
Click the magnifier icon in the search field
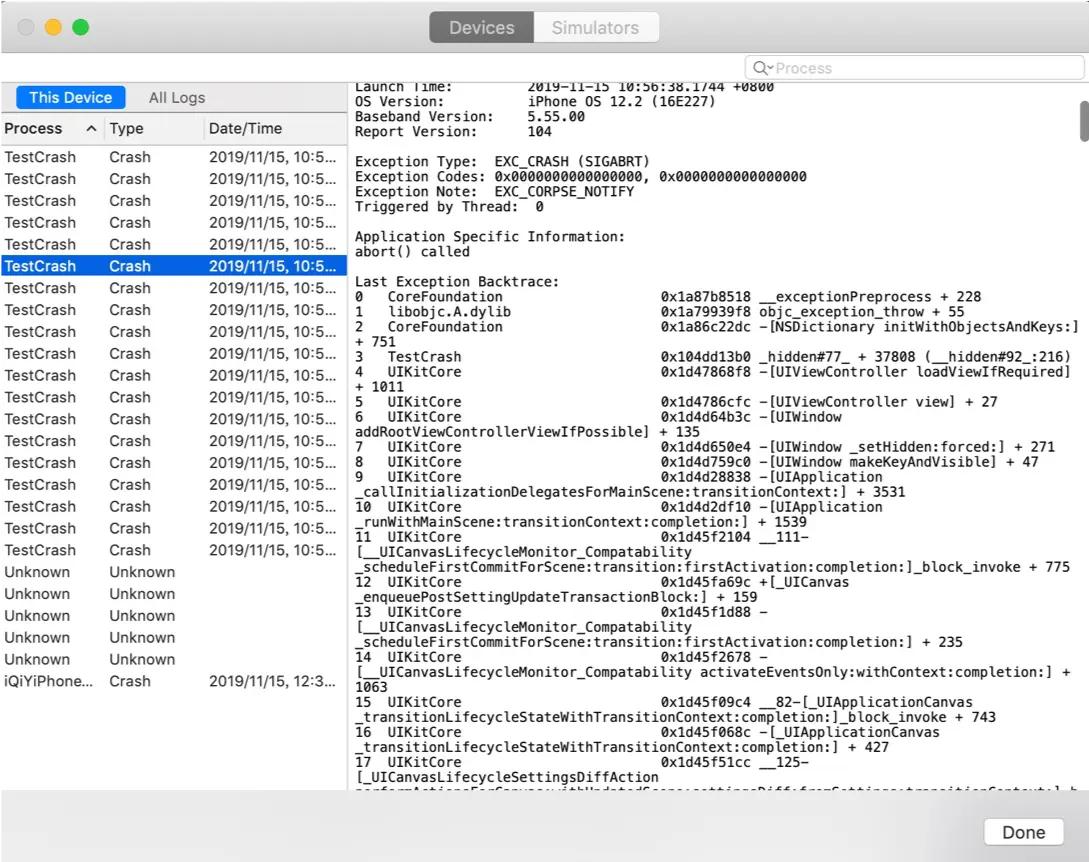point(762,68)
